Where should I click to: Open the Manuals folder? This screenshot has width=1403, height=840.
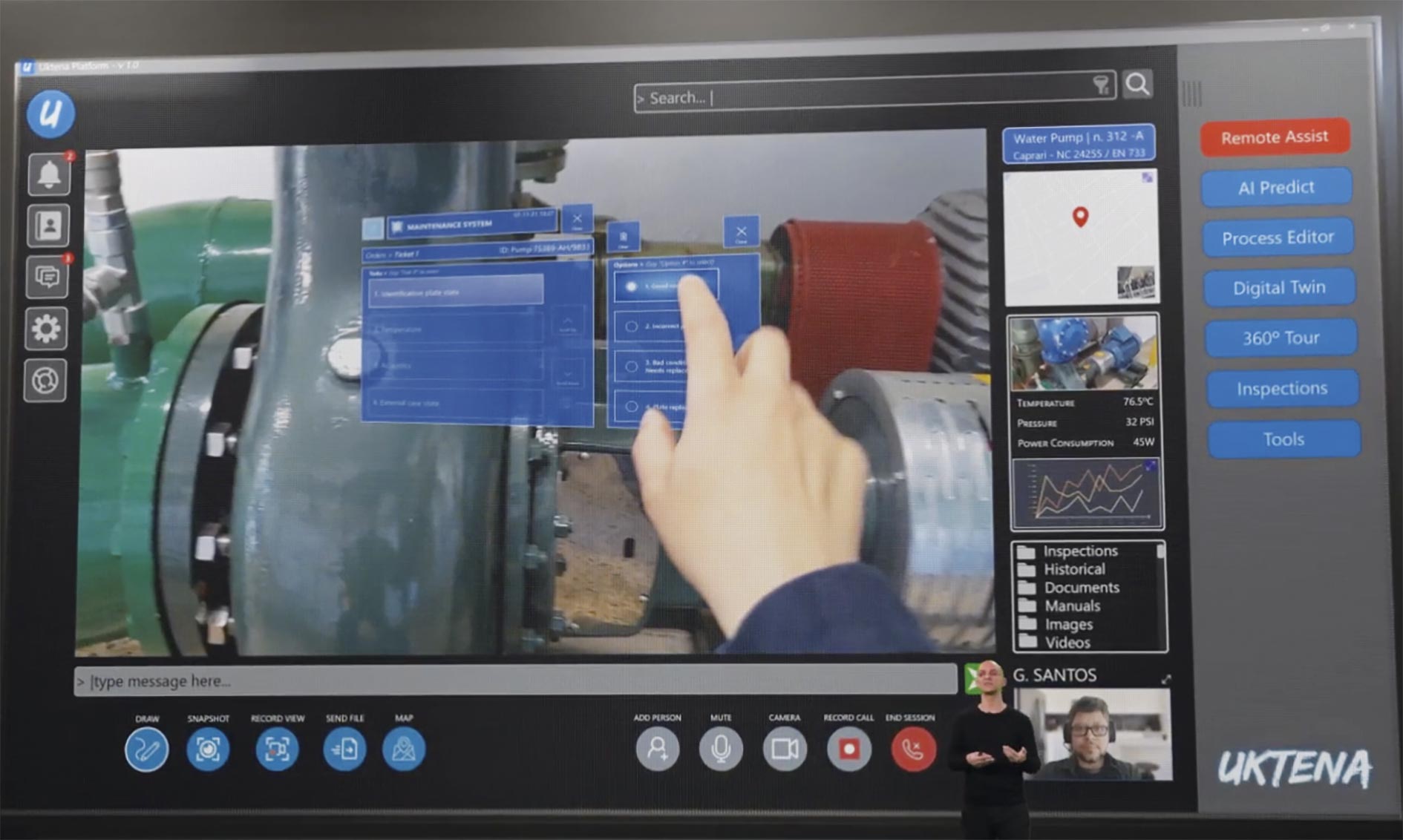(x=1060, y=606)
